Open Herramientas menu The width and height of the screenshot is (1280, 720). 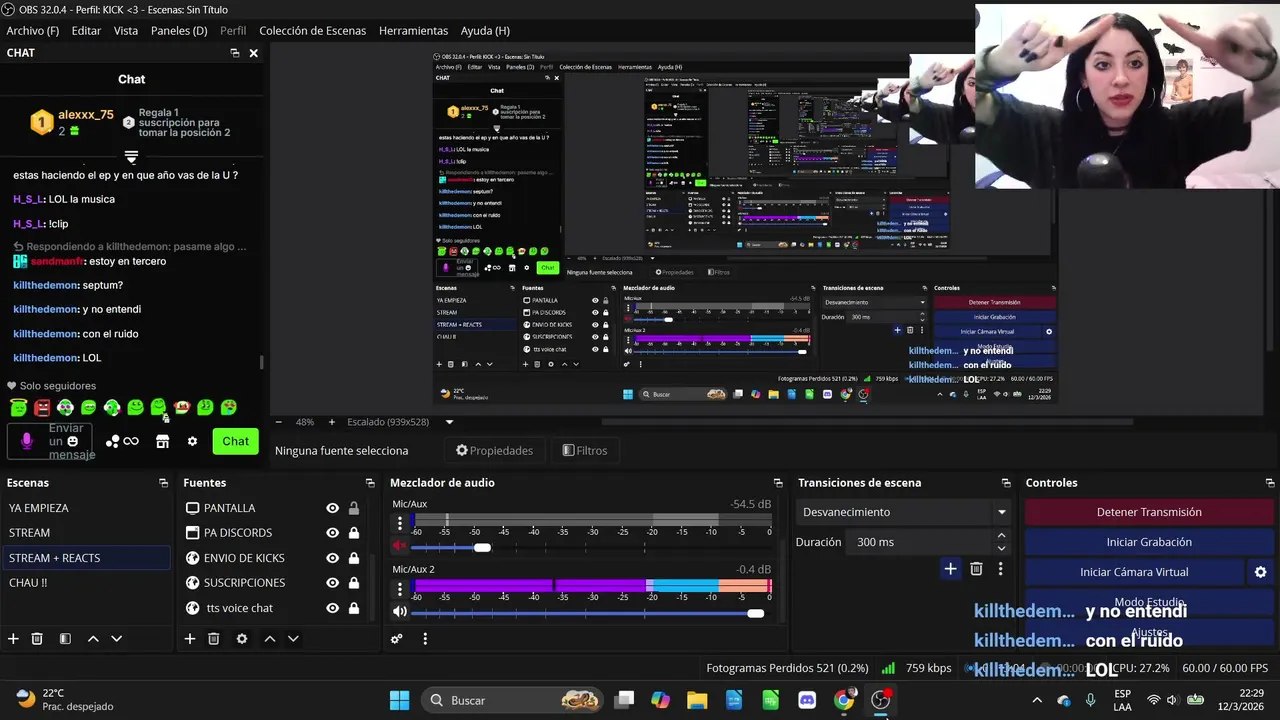tap(413, 31)
